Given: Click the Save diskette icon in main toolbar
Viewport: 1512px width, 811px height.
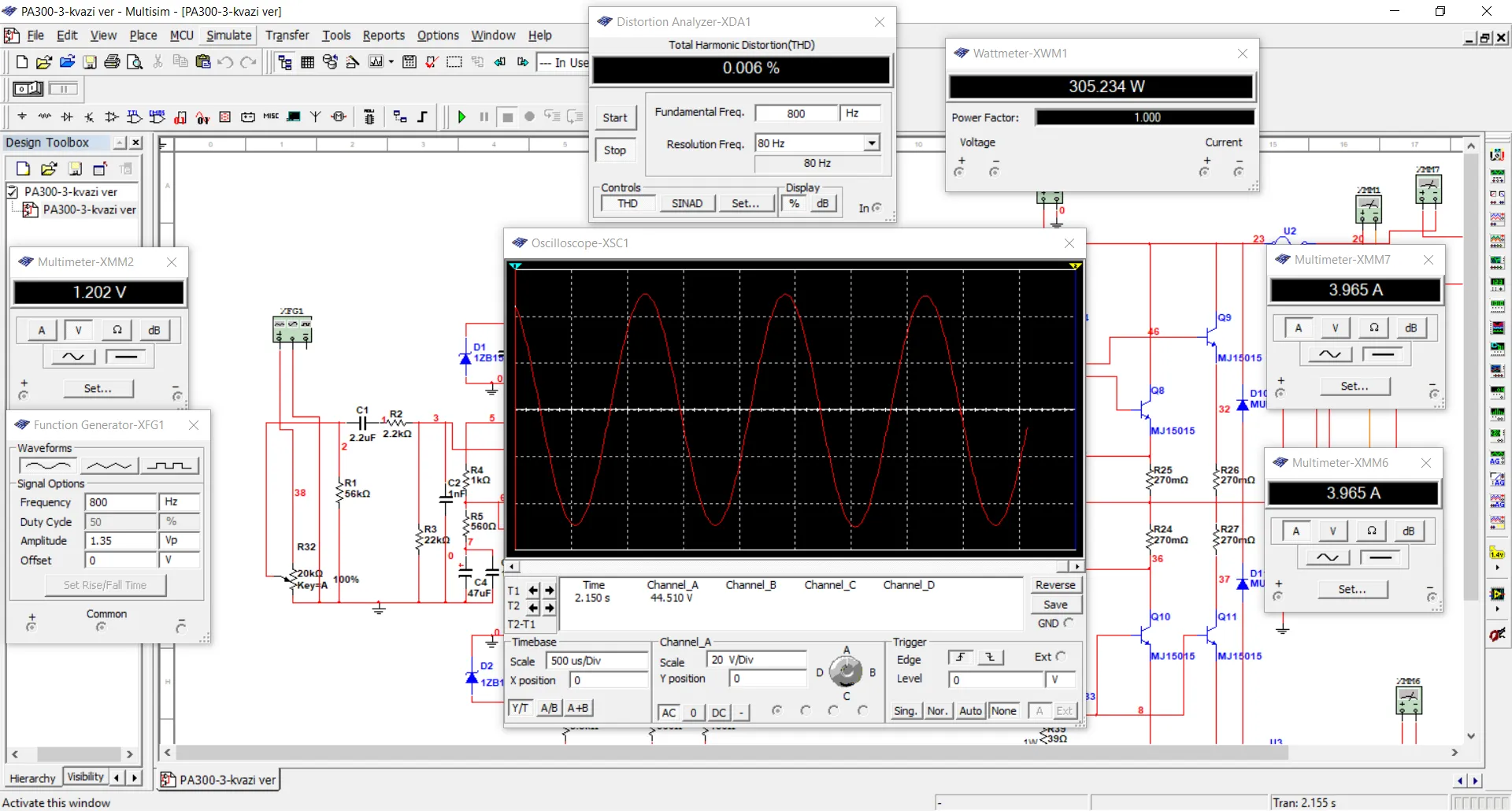Looking at the screenshot, I should pos(90,61).
